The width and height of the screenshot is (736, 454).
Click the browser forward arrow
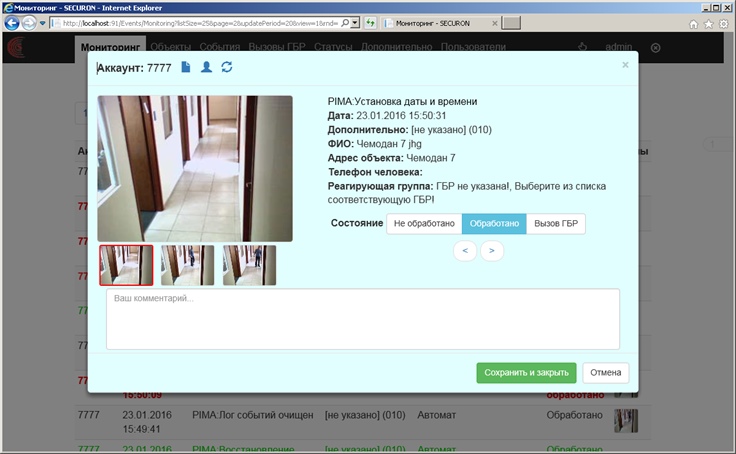[29, 23]
